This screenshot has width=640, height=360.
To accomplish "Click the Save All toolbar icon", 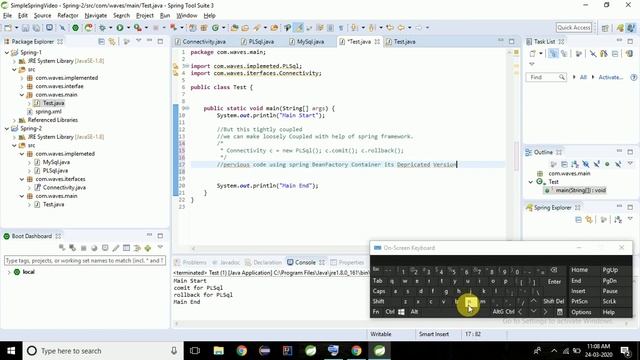I will pos(36,28).
